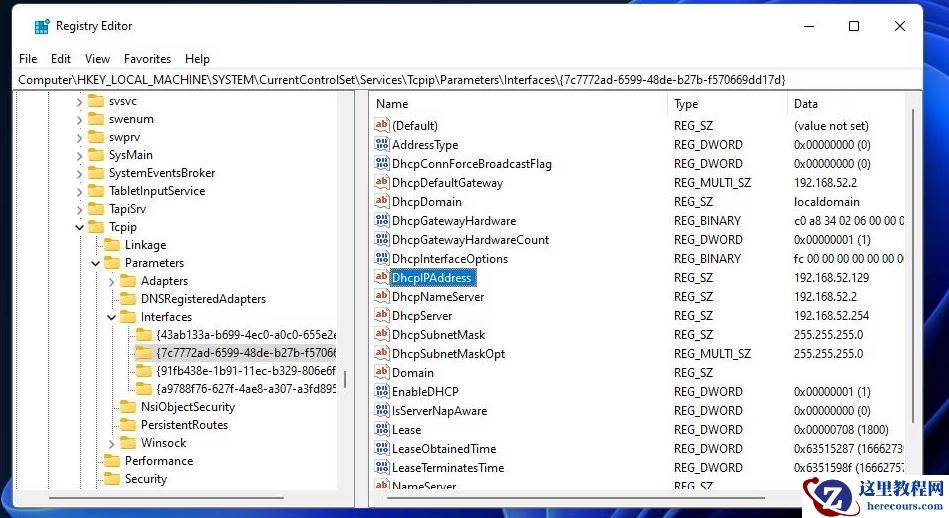Click the LeaseObtainedTime DWORD icon

382,448
